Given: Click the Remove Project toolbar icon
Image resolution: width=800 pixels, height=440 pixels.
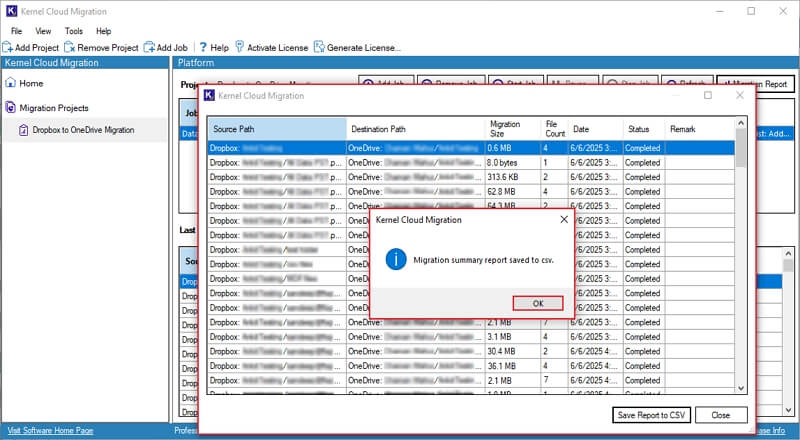Looking at the screenshot, I should (69, 47).
